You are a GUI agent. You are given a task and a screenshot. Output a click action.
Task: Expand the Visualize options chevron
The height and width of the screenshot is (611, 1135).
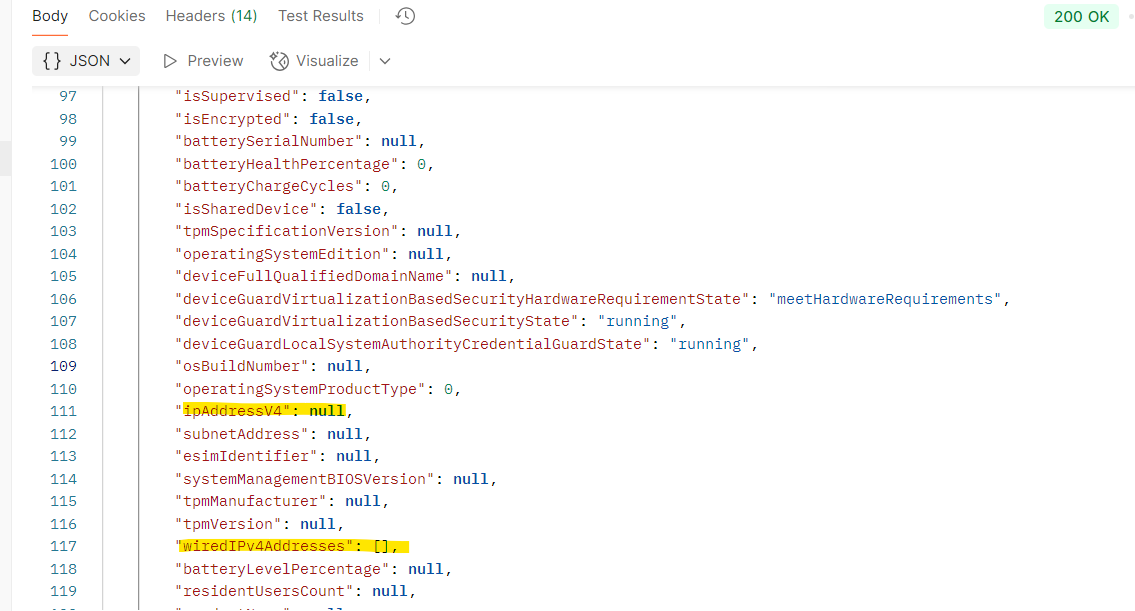pyautogui.click(x=385, y=62)
